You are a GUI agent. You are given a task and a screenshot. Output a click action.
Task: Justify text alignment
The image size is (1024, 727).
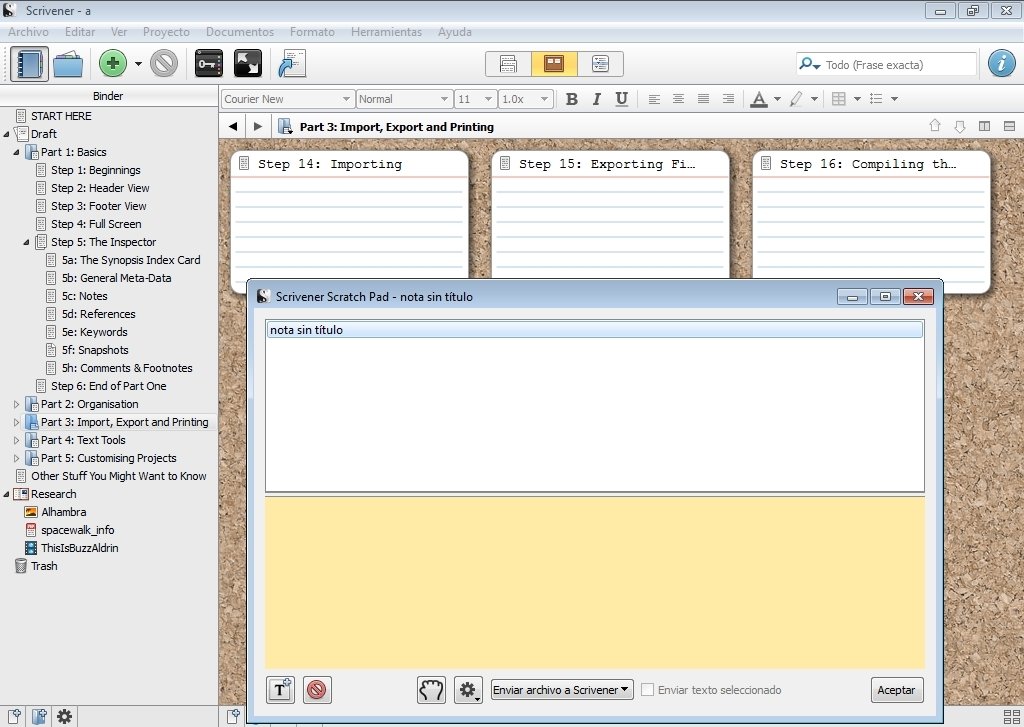703,99
